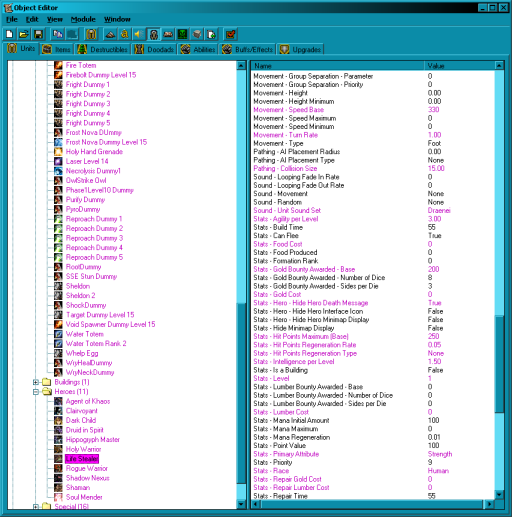Image resolution: width=512 pixels, height=517 pixels.
Task: Click the Copy toolbar icon
Action: point(58,34)
